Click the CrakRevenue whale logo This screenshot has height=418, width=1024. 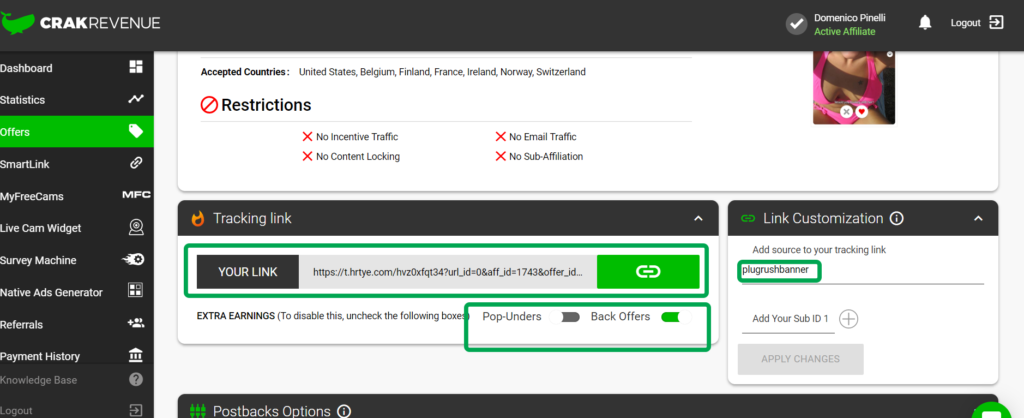[x=18, y=23]
